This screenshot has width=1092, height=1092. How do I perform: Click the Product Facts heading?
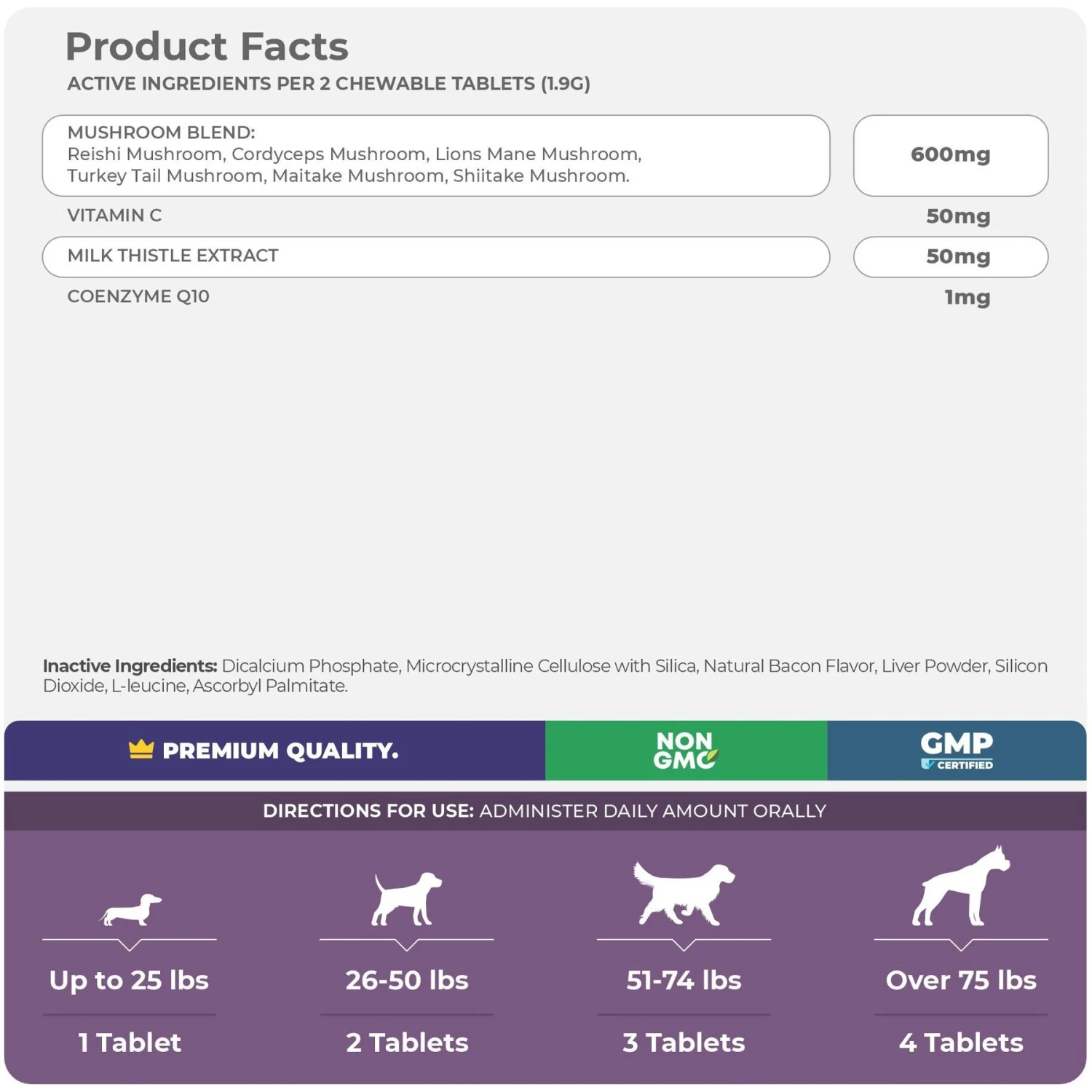(207, 47)
